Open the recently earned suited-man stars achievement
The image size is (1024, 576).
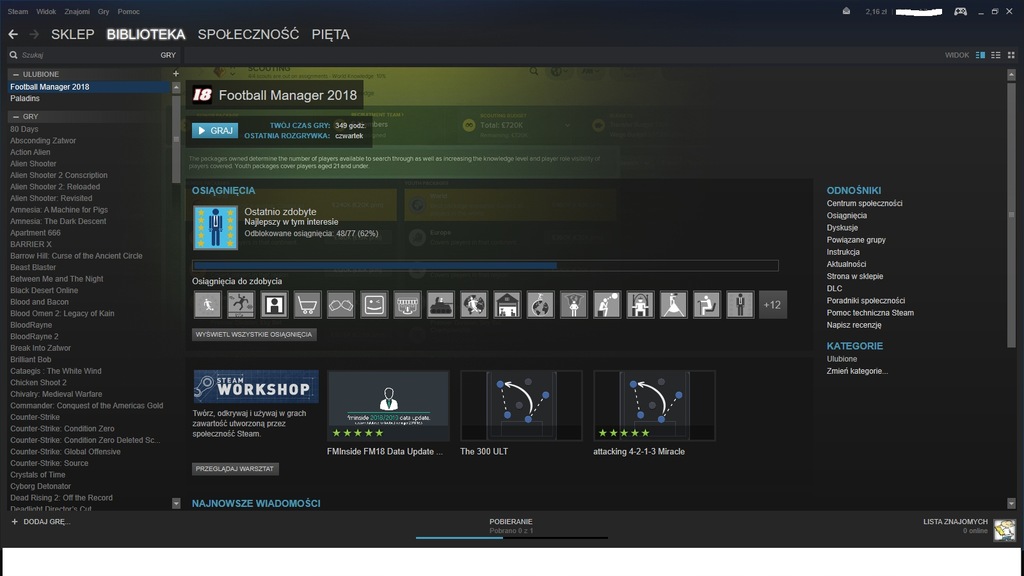coord(215,227)
